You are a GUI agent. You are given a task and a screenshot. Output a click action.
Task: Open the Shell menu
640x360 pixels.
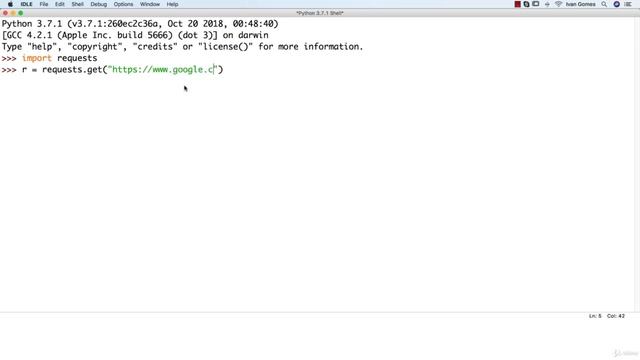(78, 4)
